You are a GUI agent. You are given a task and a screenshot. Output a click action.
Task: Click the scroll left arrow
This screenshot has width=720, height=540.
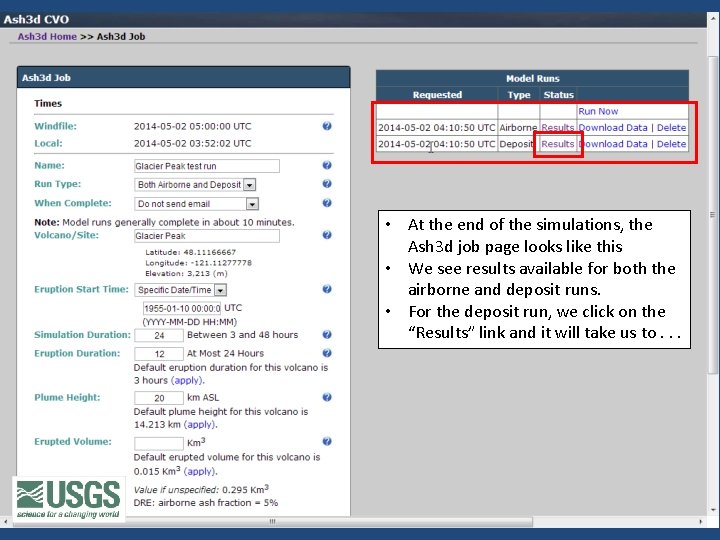[5, 522]
